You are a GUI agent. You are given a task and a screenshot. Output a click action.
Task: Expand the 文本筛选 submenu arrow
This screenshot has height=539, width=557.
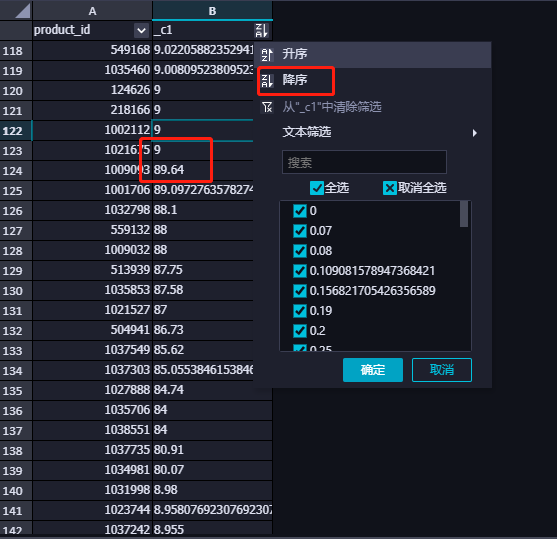click(475, 133)
